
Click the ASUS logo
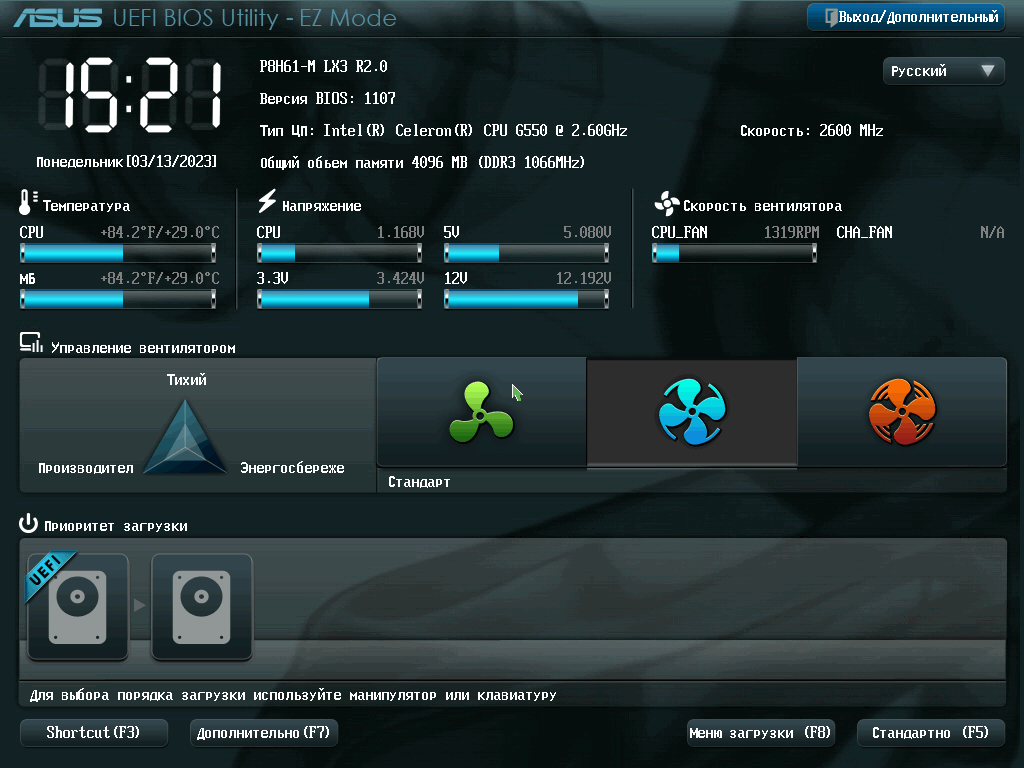pos(57,18)
